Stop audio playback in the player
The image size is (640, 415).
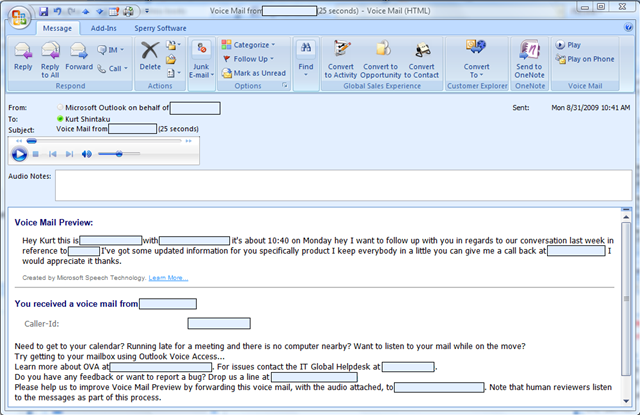coord(36,154)
